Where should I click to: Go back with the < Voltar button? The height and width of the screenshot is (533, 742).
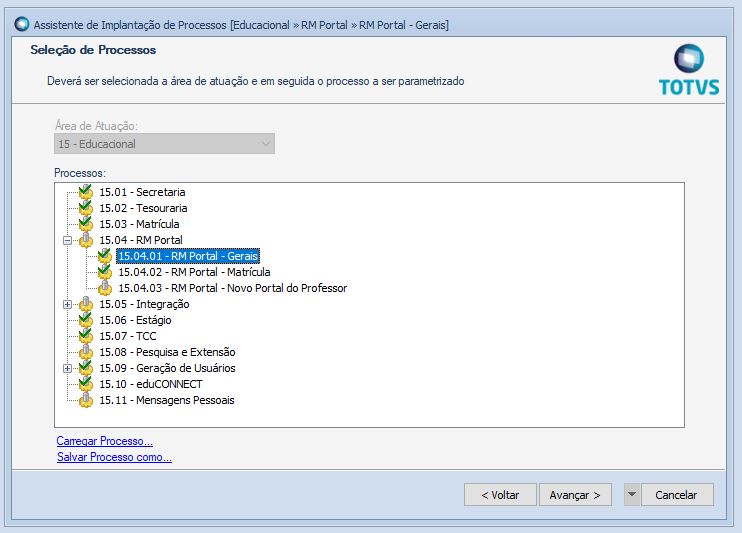[x=500, y=495]
